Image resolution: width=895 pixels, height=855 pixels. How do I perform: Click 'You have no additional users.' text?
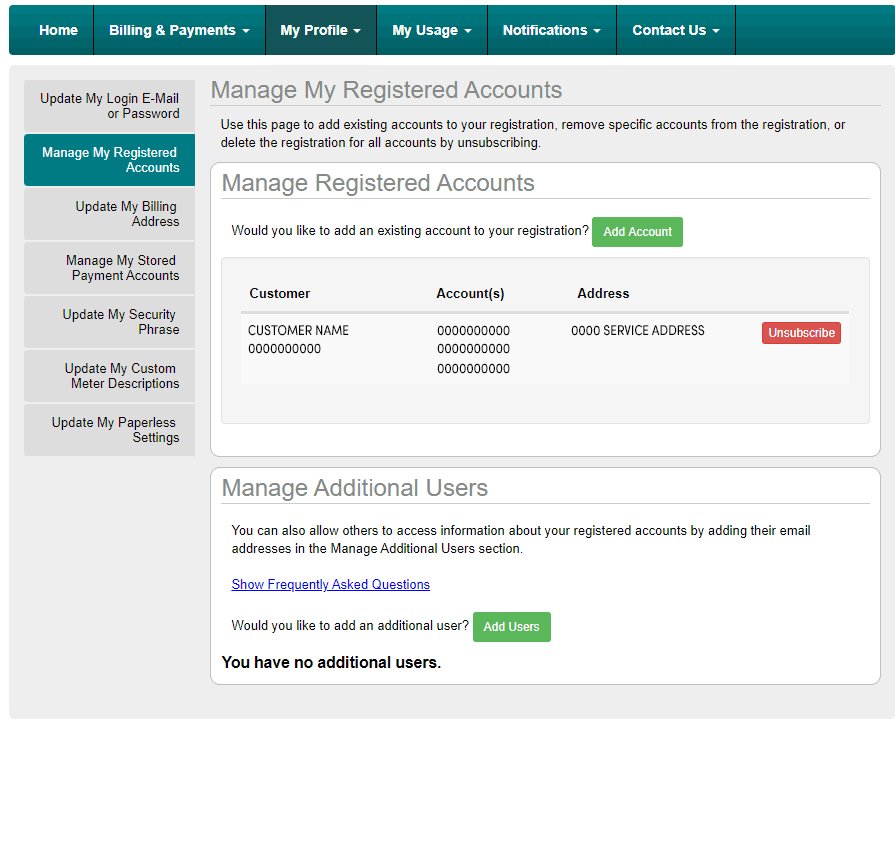pos(331,662)
